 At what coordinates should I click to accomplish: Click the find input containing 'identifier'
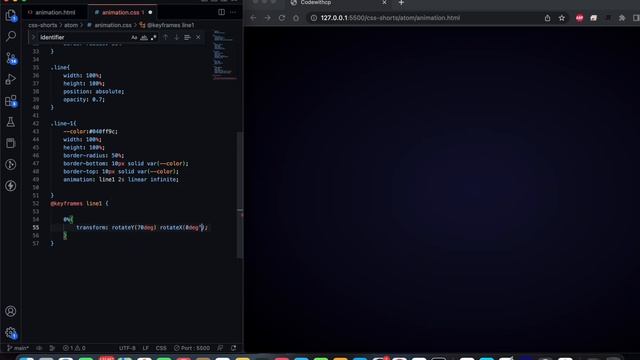coord(84,37)
